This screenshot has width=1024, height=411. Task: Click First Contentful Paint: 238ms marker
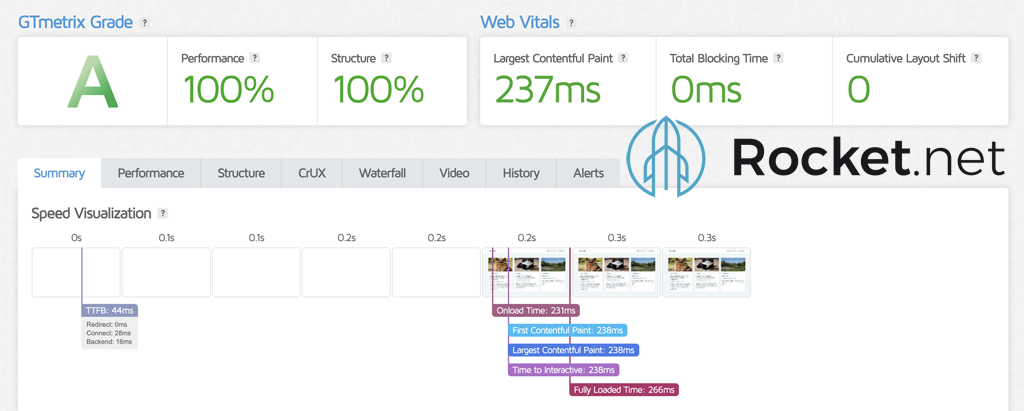tap(568, 331)
